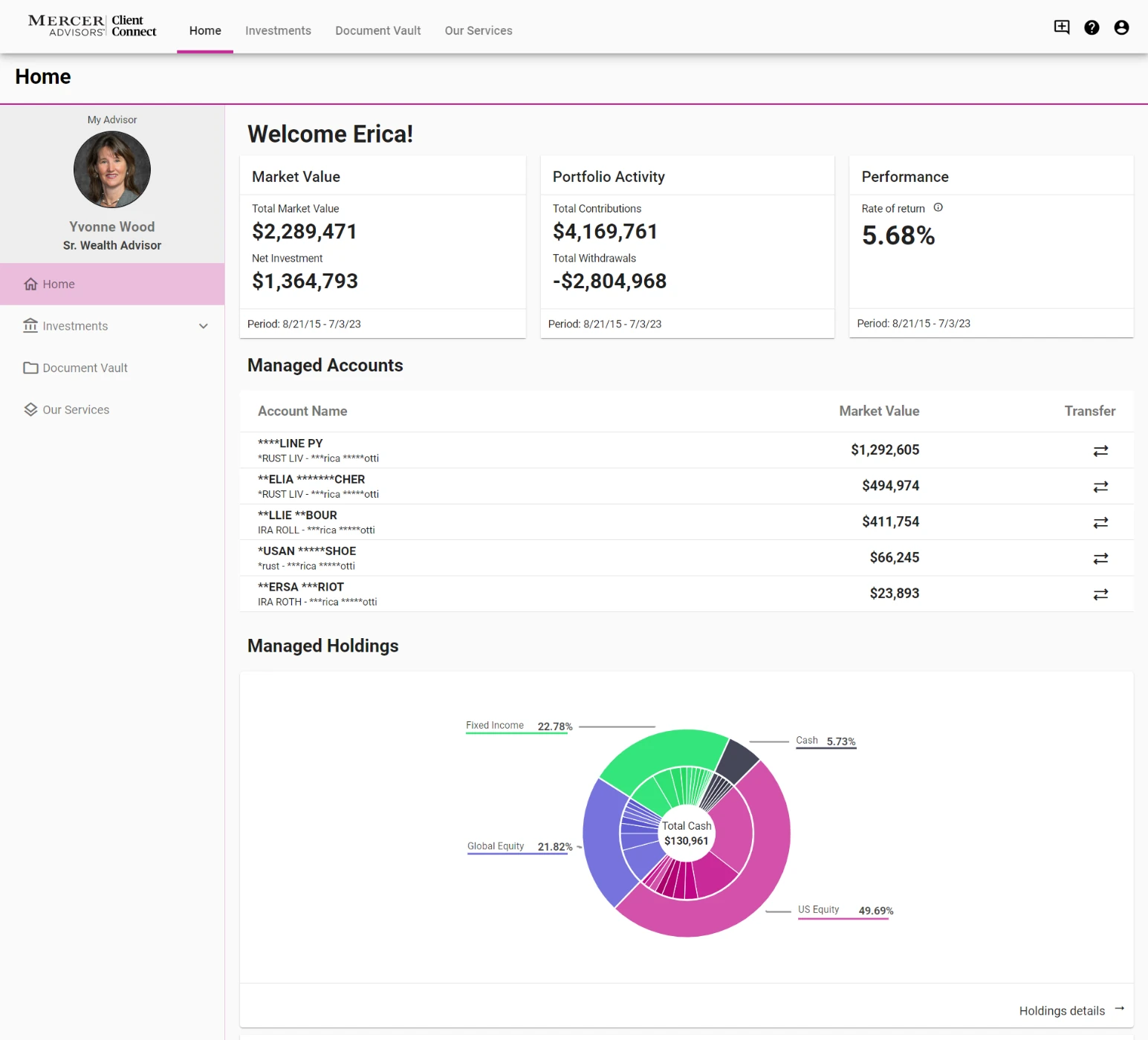Click transfer arrows for **ERSA ***RIOT account
The width and height of the screenshot is (1148, 1040).
click(x=1100, y=594)
